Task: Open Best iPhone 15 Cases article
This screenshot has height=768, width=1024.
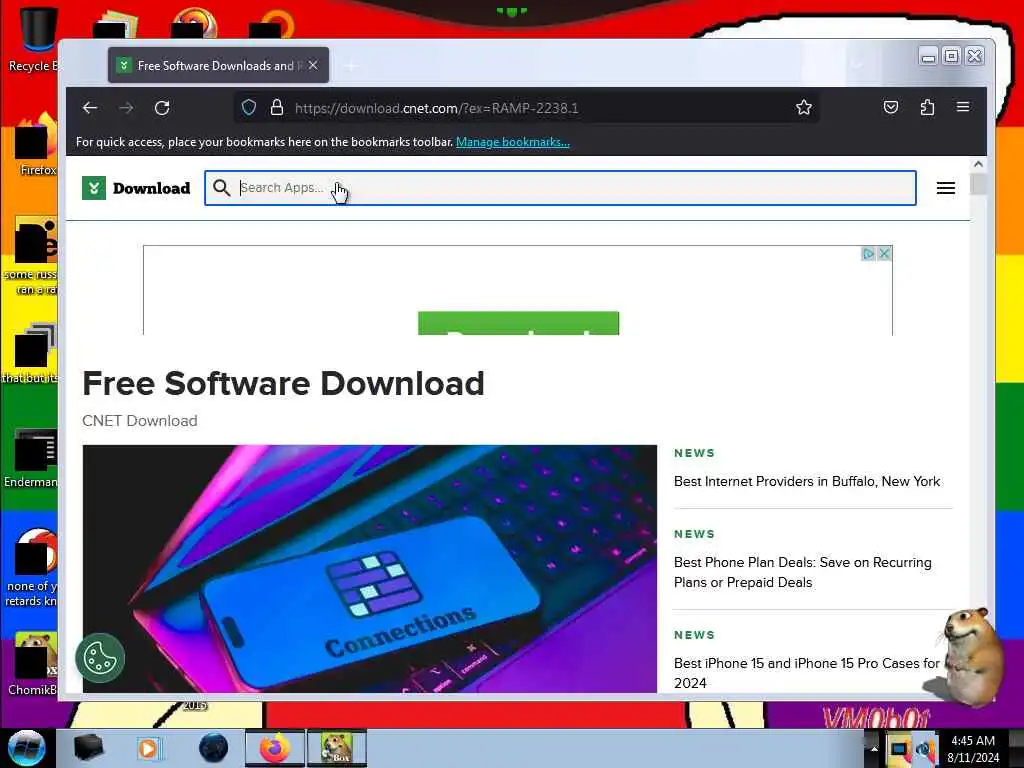Action: 807,673
